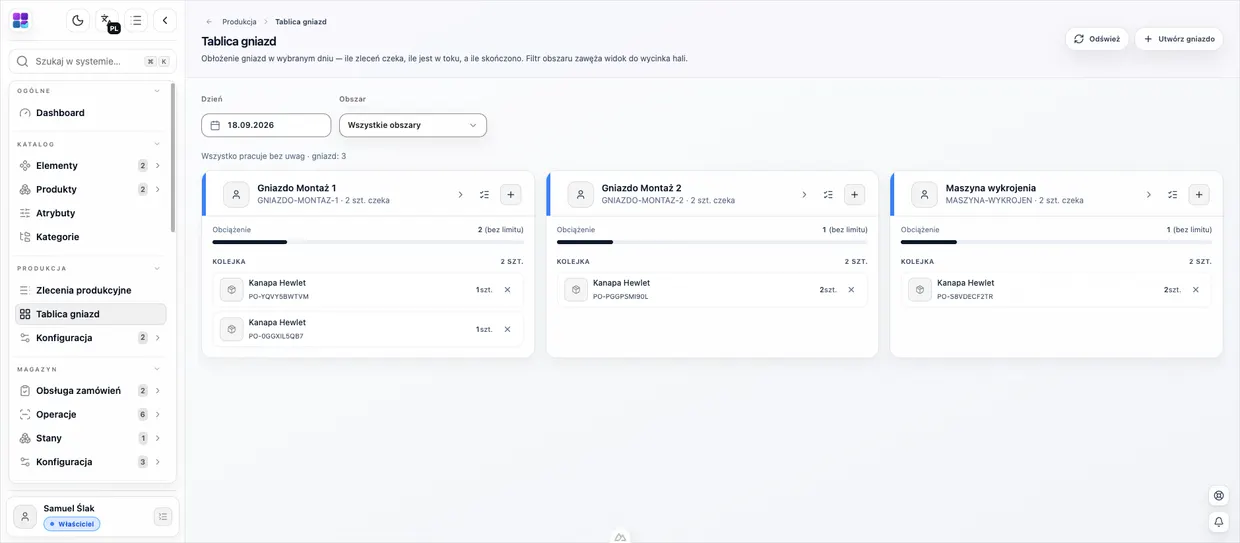This screenshot has height=543, width=1240.
Task: Click the app logo in sidebar
Action: coord(20,20)
